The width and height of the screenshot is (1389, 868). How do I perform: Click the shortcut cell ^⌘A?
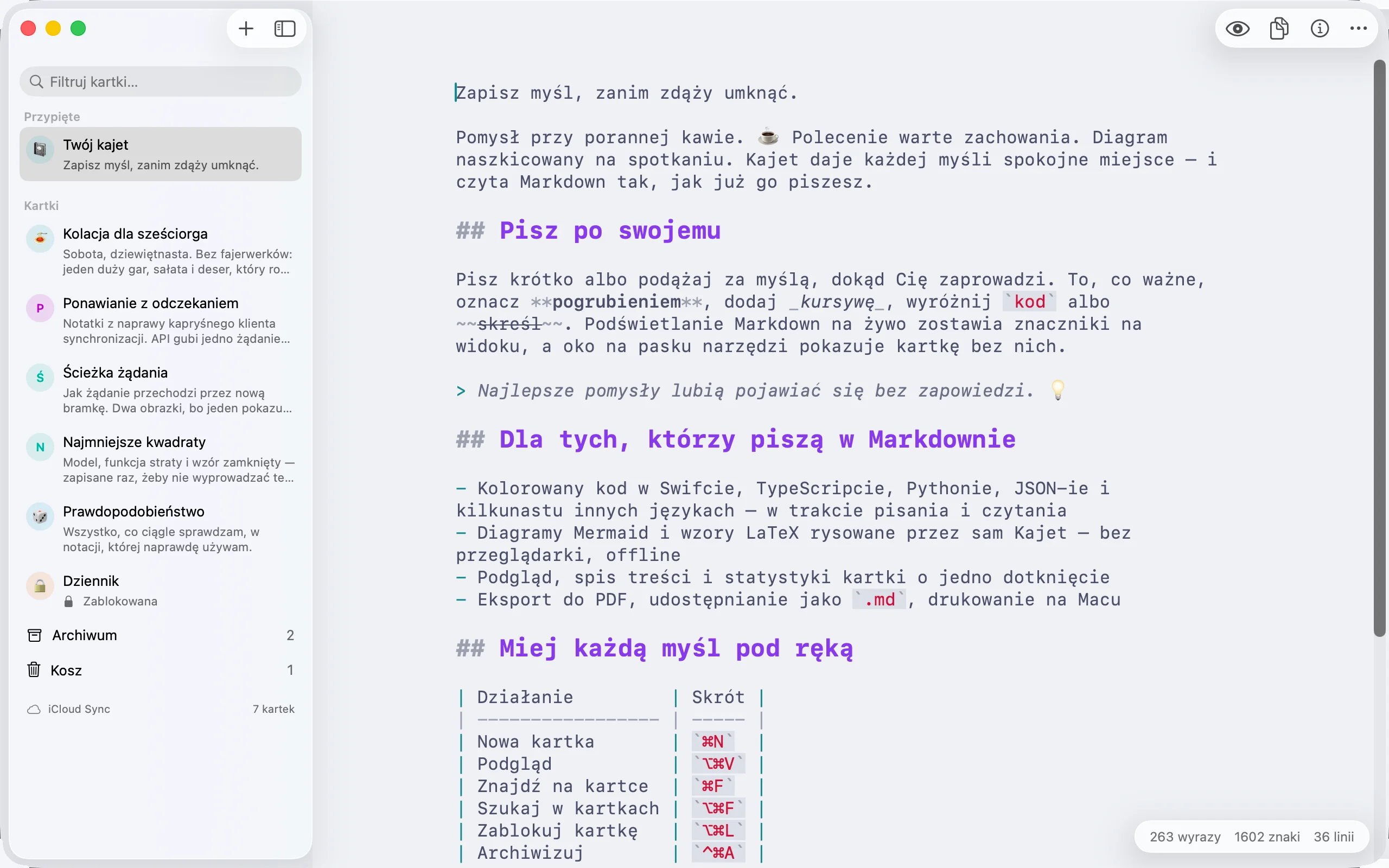pyautogui.click(x=718, y=853)
